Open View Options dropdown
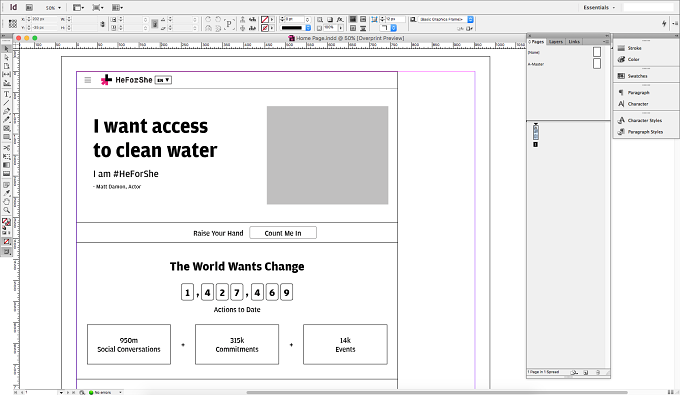 78,7
